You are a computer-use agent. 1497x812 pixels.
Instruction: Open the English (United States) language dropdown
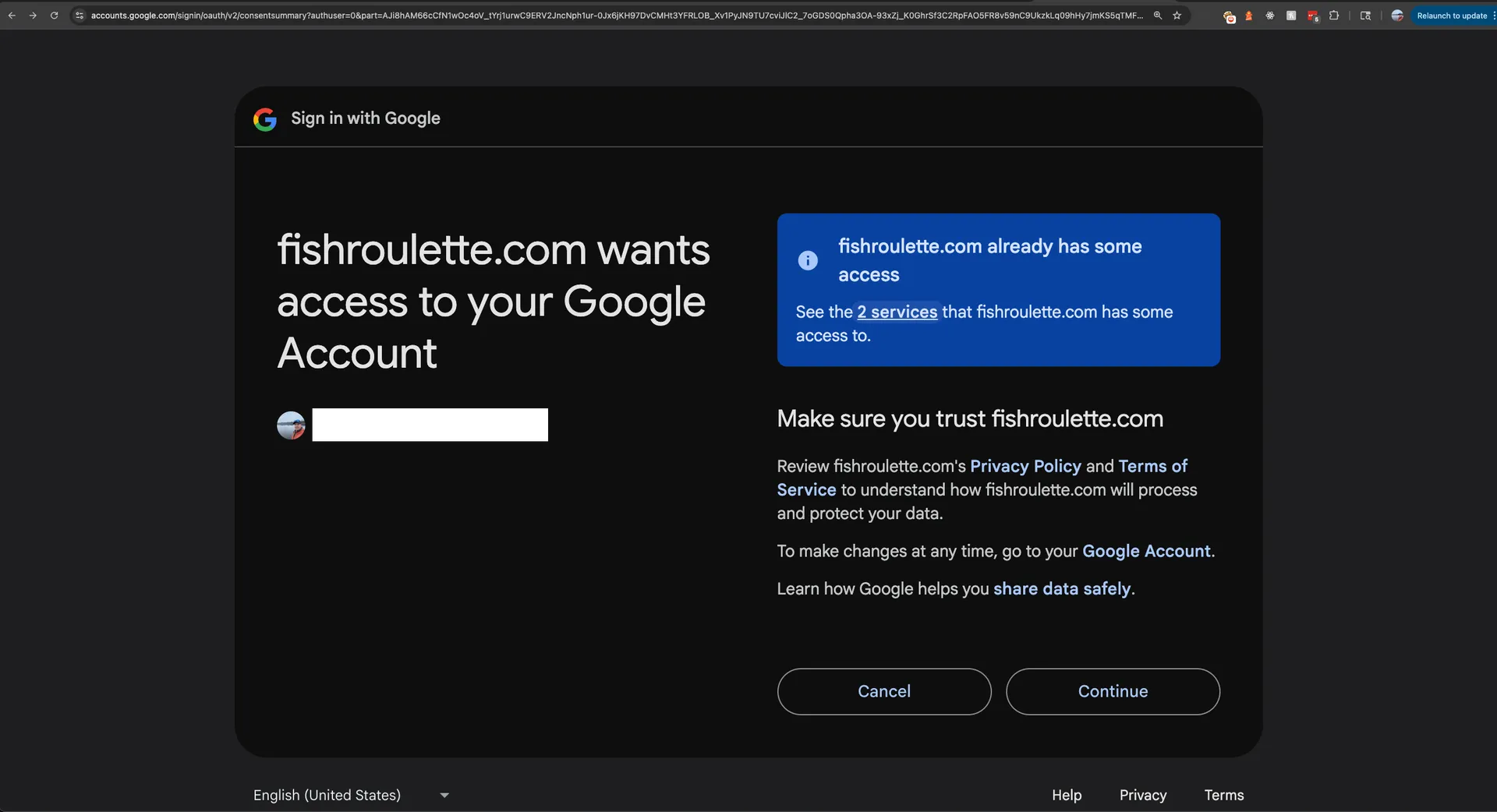click(x=351, y=795)
